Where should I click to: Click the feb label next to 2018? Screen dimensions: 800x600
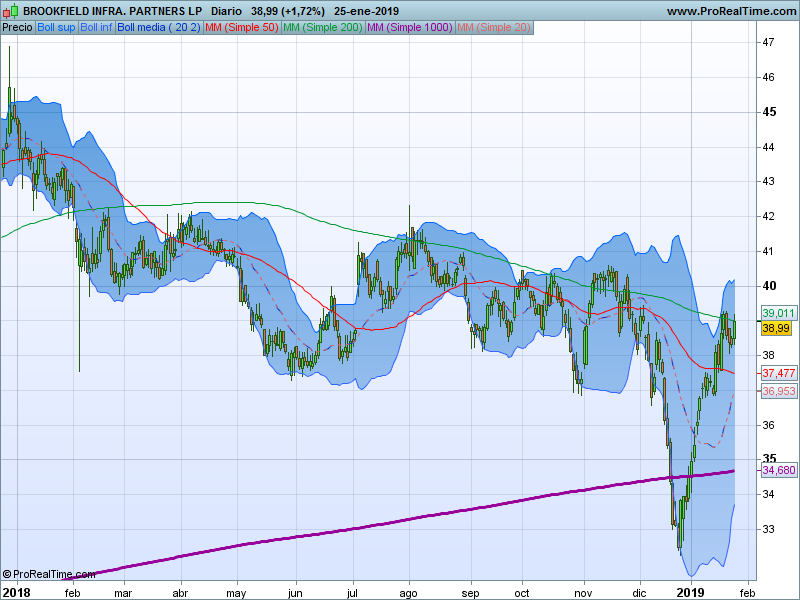(x=72, y=593)
